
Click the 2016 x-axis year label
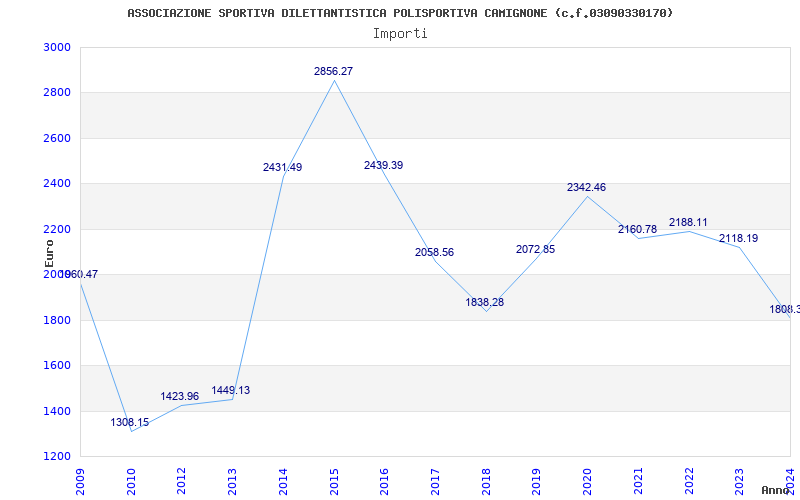click(385, 482)
